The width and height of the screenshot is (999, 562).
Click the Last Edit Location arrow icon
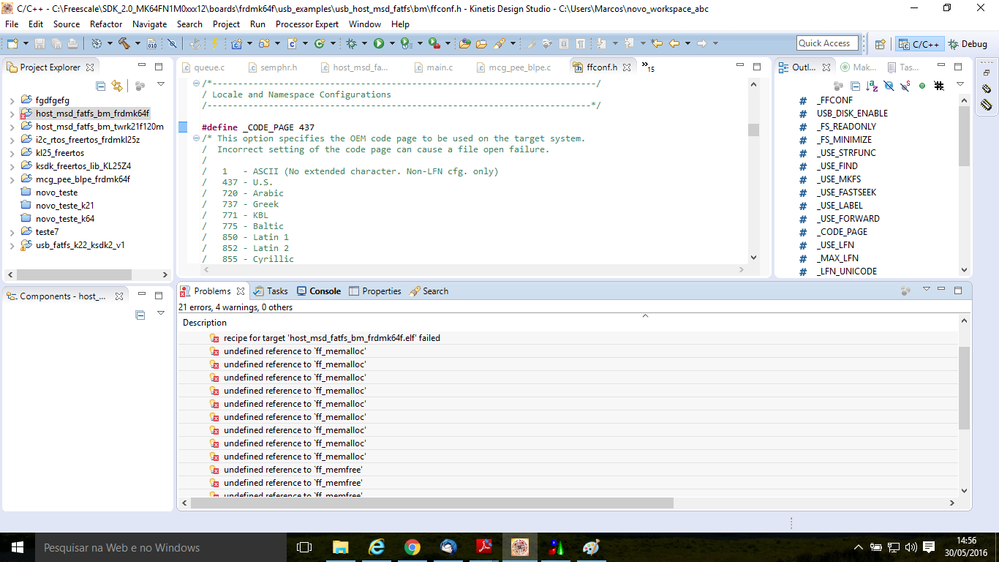click(x=656, y=43)
